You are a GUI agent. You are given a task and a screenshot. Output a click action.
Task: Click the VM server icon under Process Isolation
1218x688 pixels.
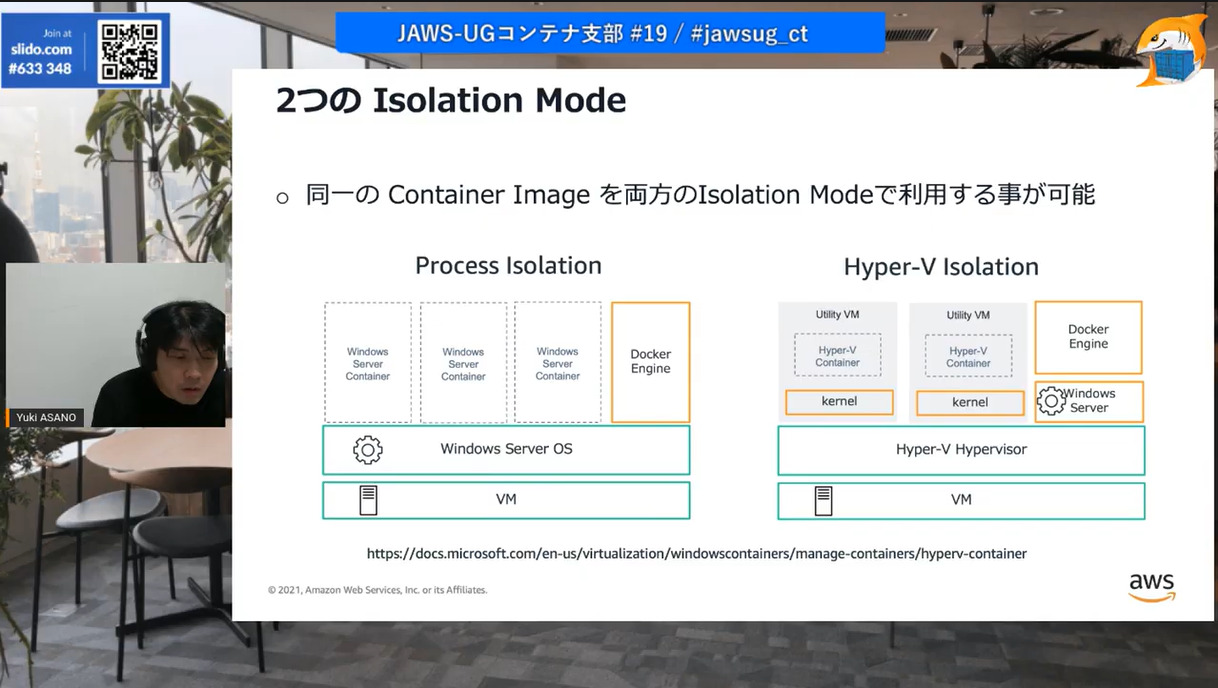[370, 499]
